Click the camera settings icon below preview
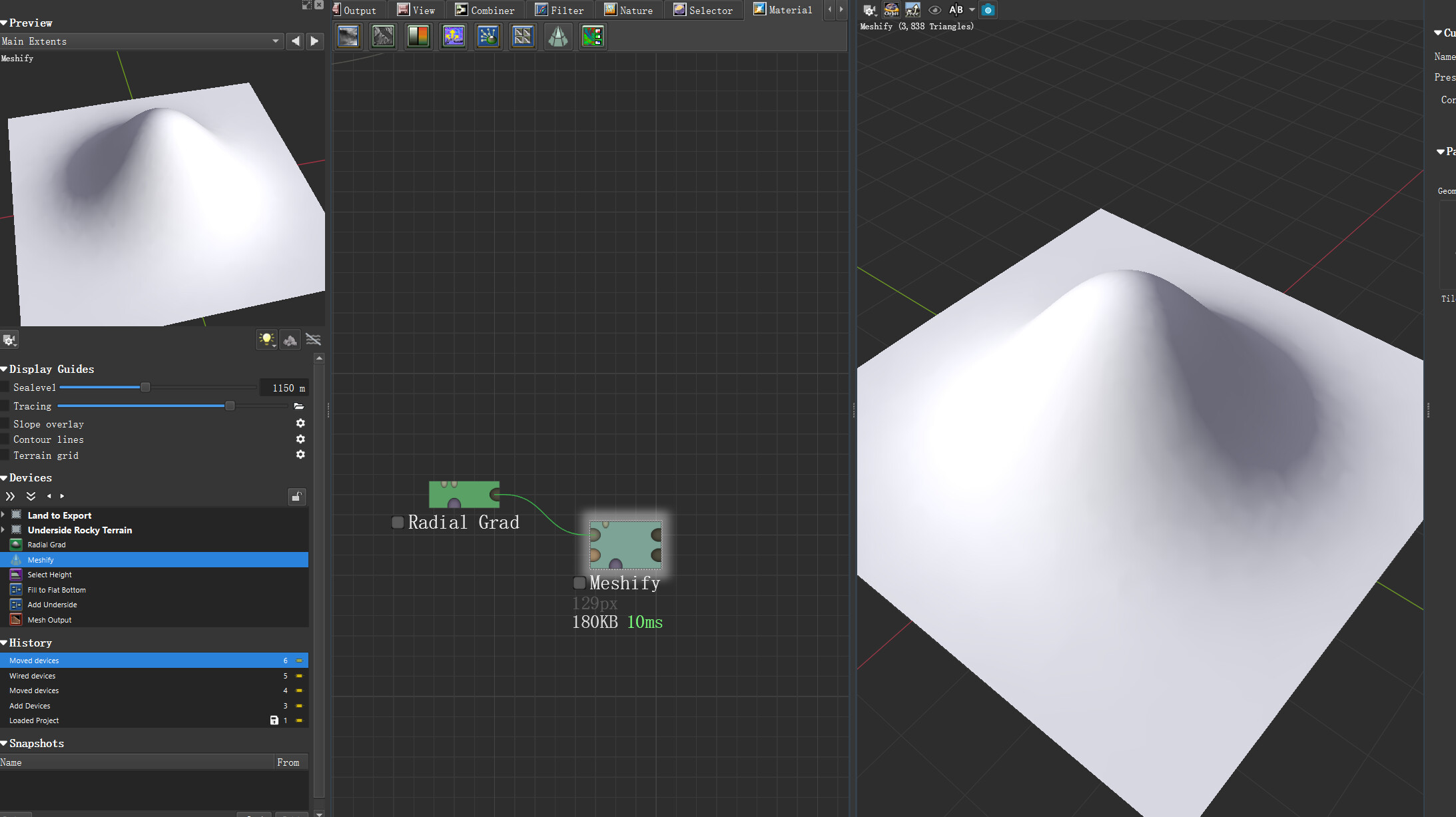This screenshot has width=1456, height=817. [9, 340]
